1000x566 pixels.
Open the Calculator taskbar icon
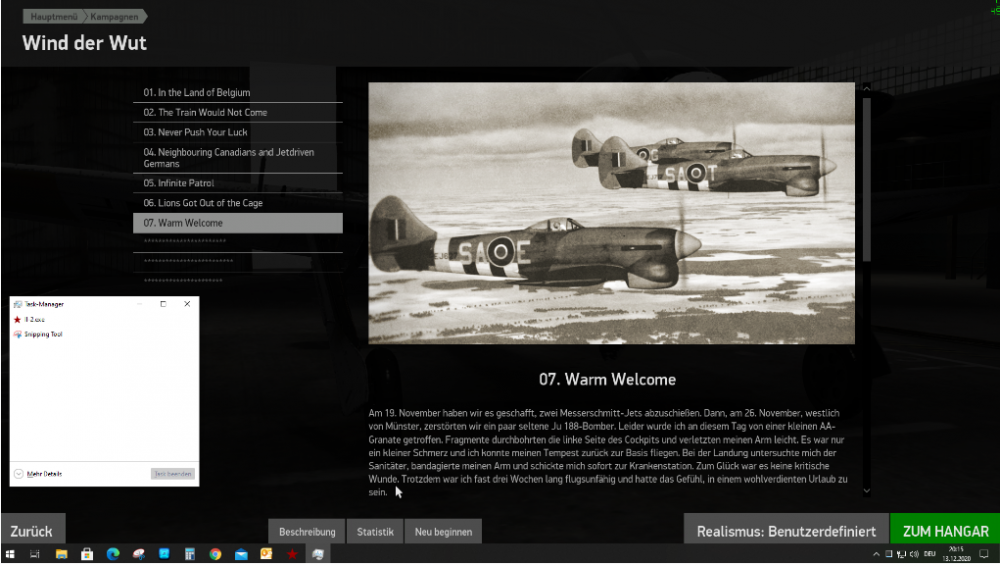pos(189,554)
